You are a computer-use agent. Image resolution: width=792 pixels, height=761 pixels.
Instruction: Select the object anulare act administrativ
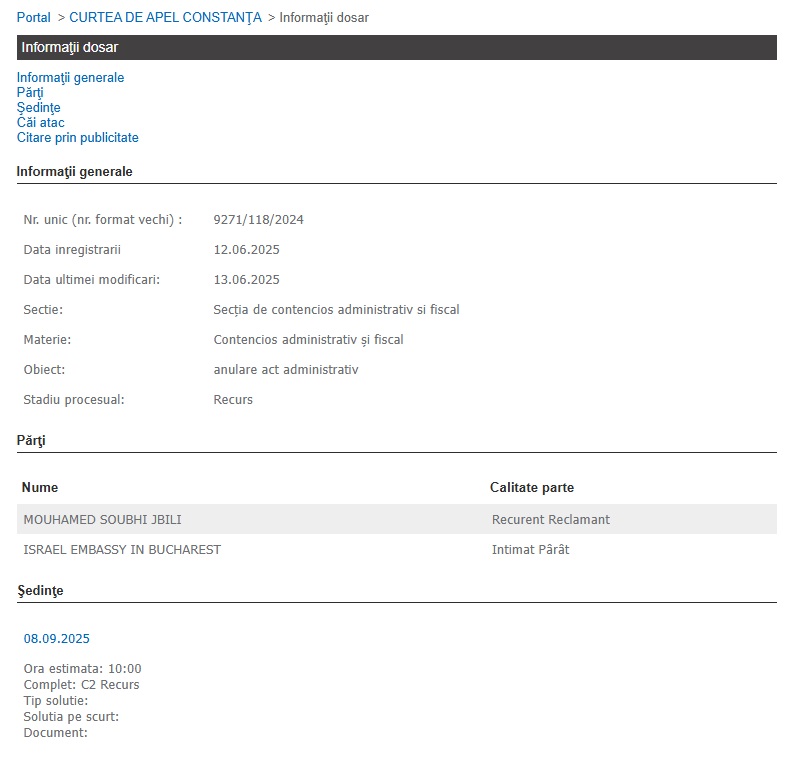click(286, 370)
